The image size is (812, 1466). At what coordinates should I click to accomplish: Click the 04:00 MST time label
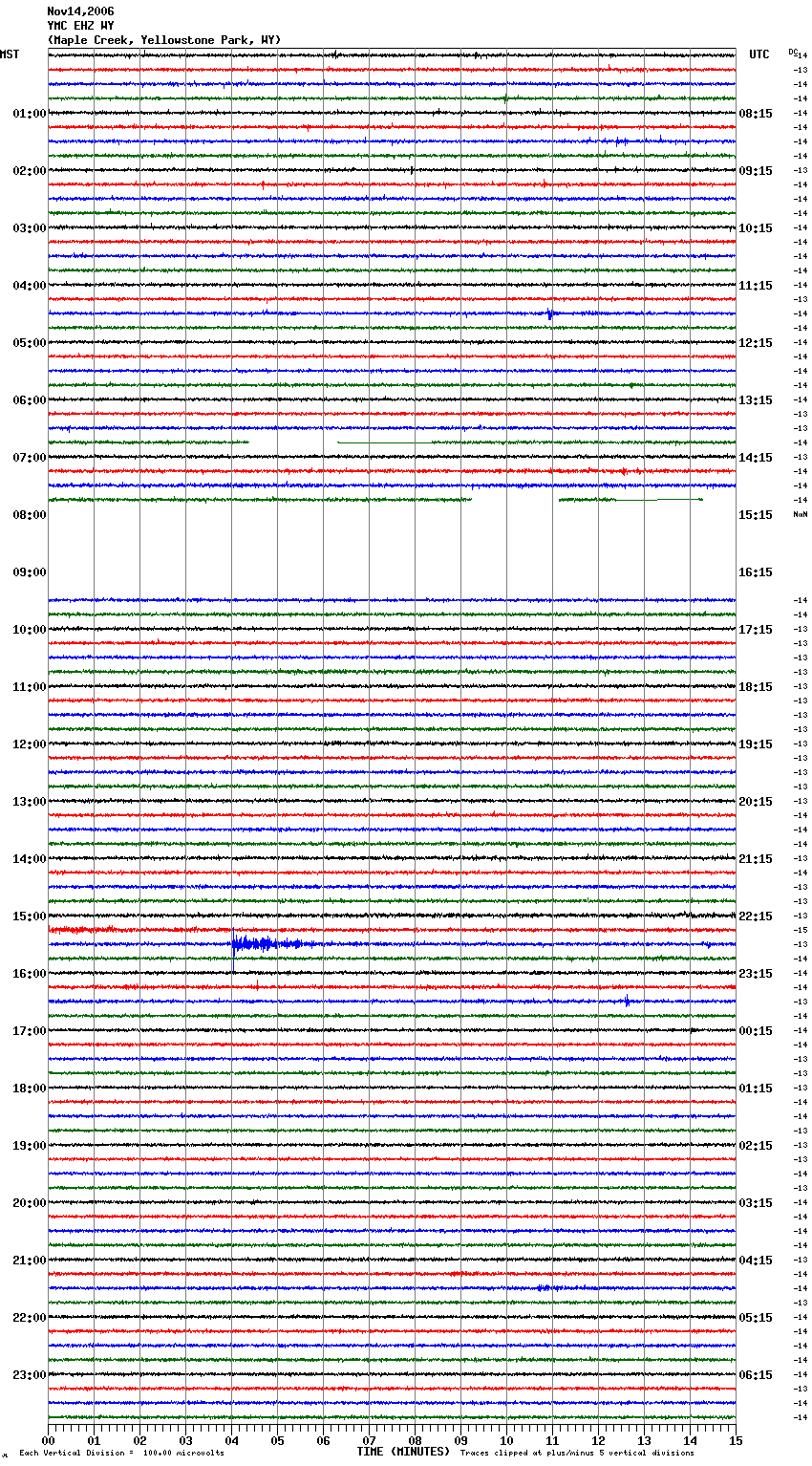[30, 286]
